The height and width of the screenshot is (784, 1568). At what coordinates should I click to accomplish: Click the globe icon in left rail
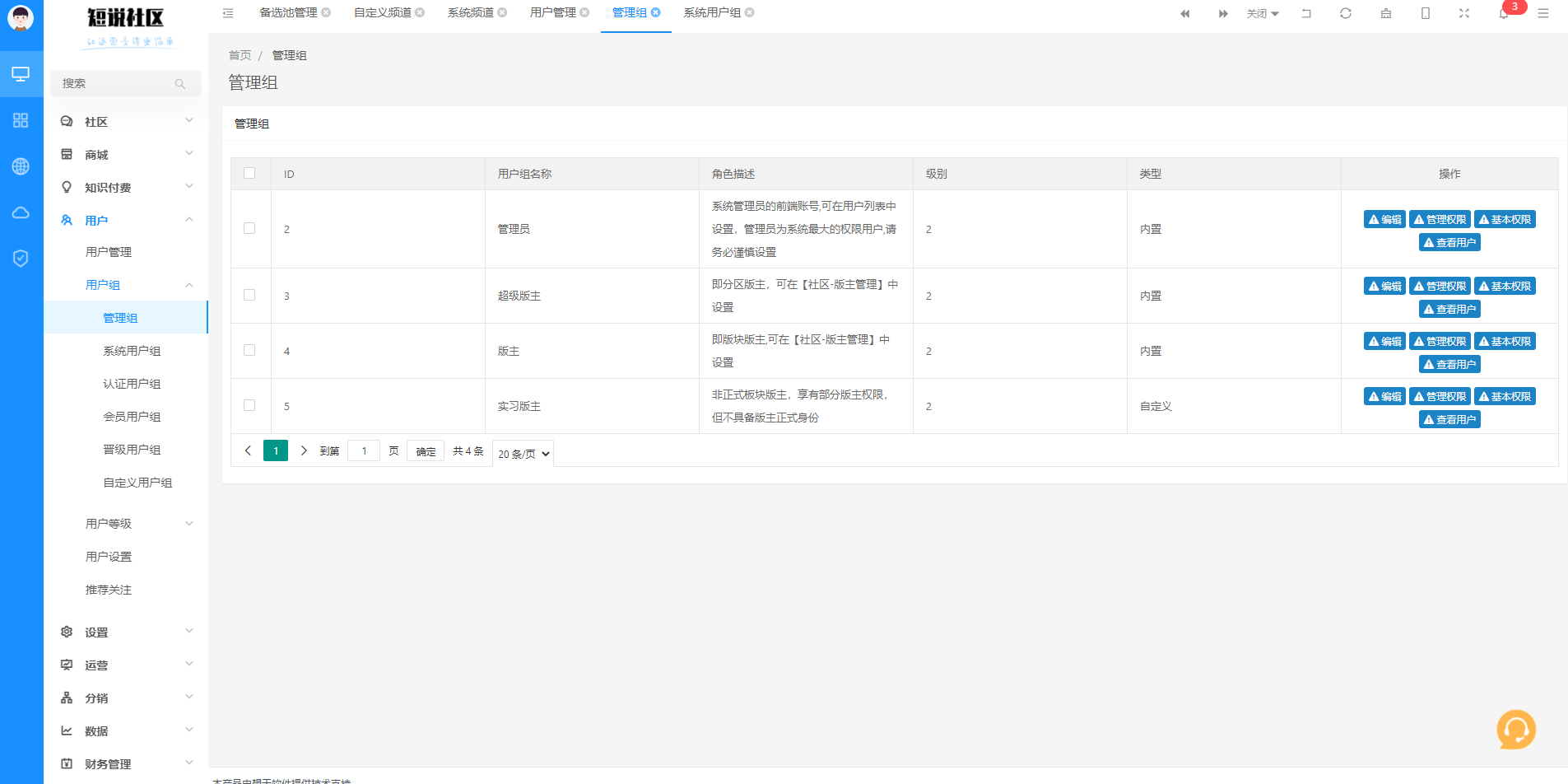pos(21,166)
